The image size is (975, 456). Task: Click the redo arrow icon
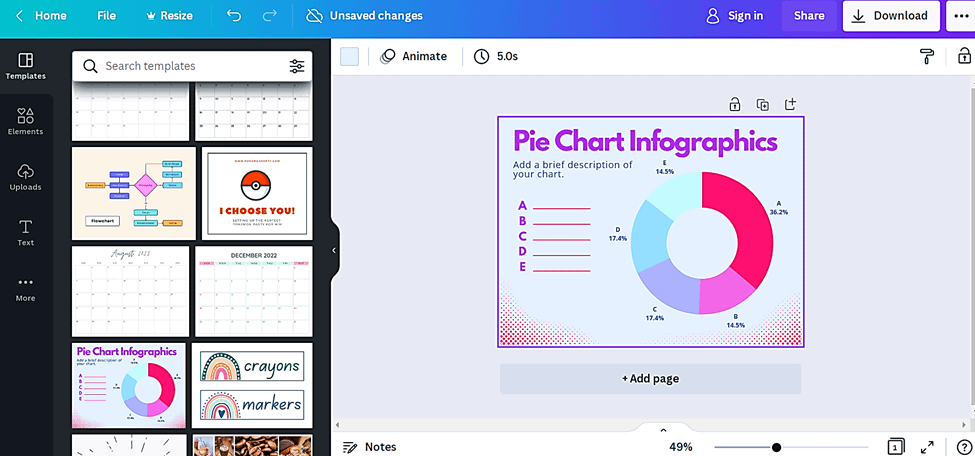(x=269, y=16)
